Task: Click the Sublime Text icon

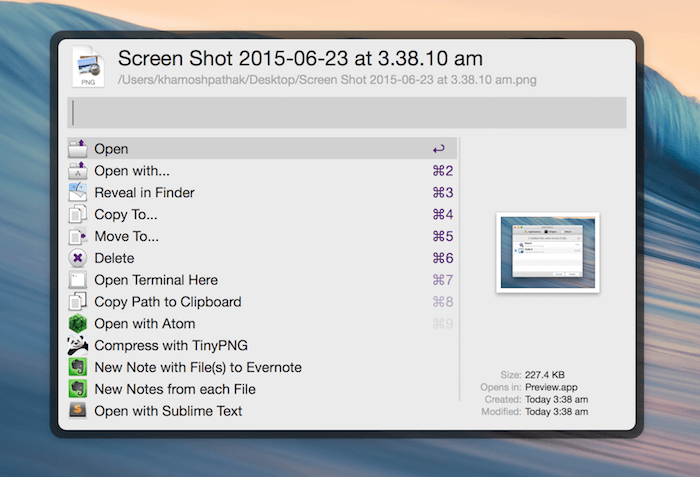Action: [78, 411]
